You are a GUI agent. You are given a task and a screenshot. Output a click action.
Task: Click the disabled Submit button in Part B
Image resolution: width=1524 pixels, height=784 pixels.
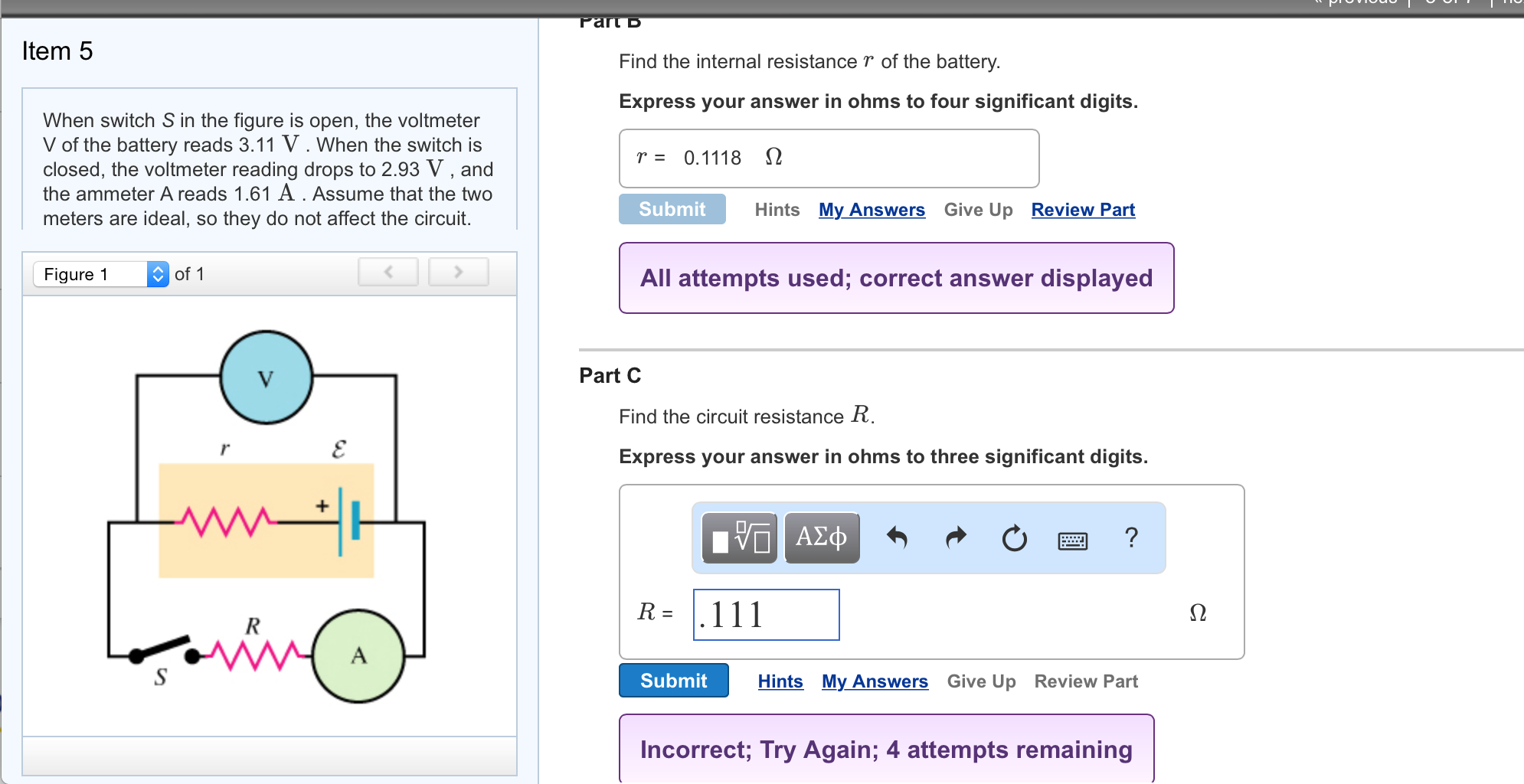point(672,209)
